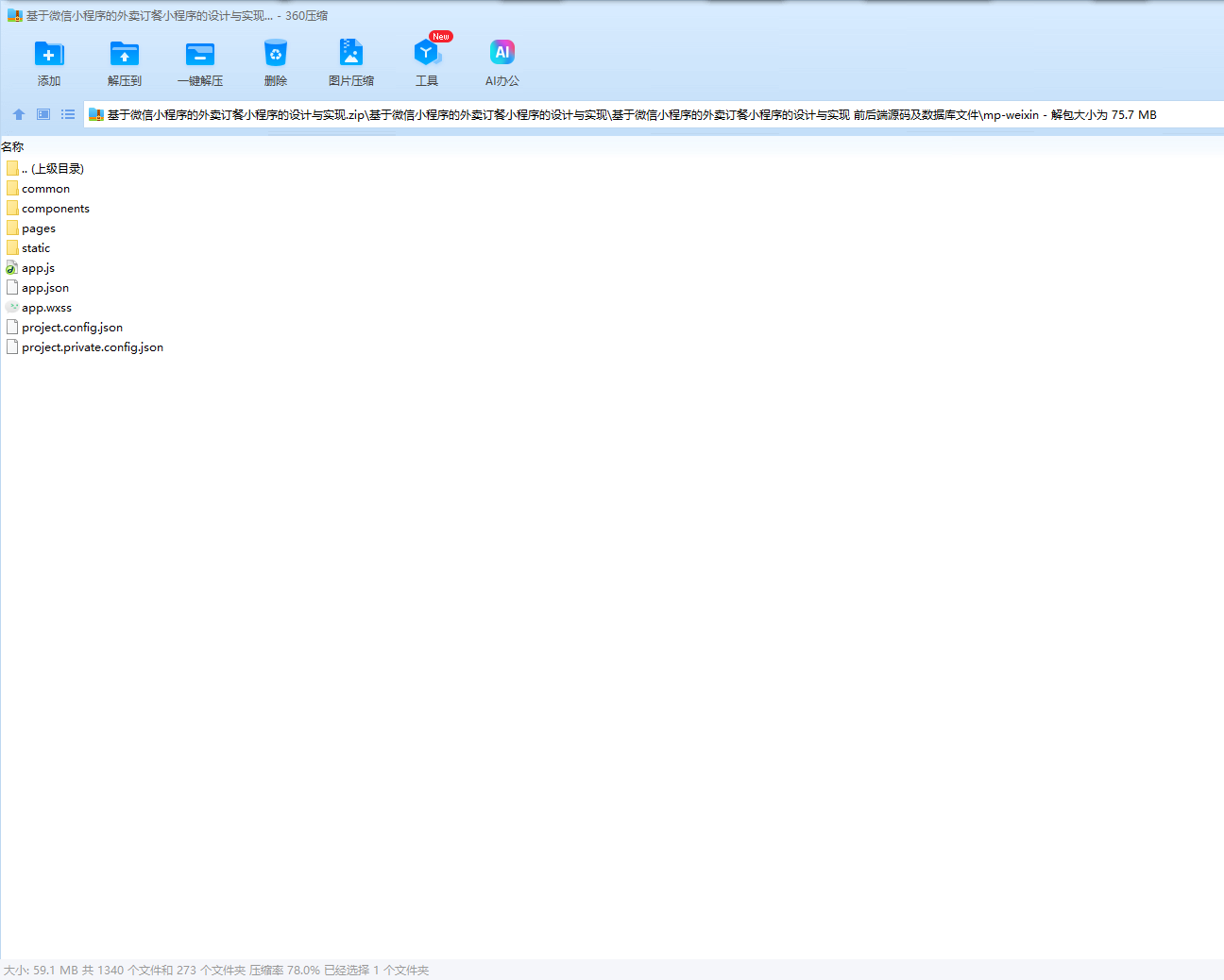The height and width of the screenshot is (980, 1224).
Task: Select the .. (上级目录) parent folder row
Action: 44,168
